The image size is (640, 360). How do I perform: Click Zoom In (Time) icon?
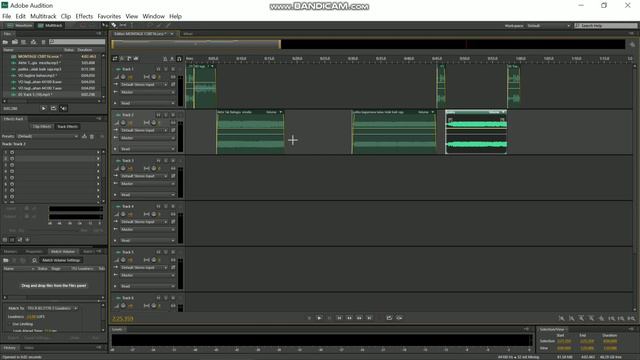coord(582,318)
